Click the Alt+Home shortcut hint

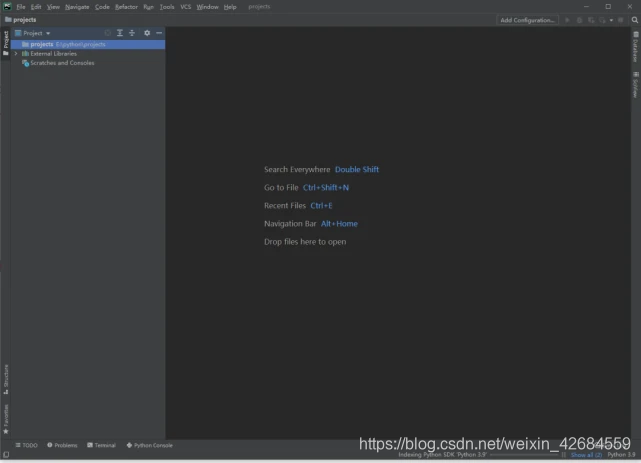tap(339, 224)
